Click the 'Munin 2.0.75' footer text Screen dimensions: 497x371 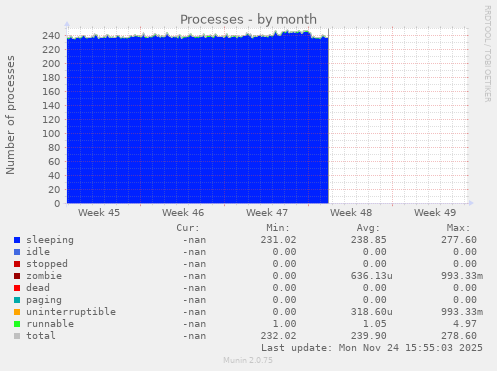(x=248, y=360)
